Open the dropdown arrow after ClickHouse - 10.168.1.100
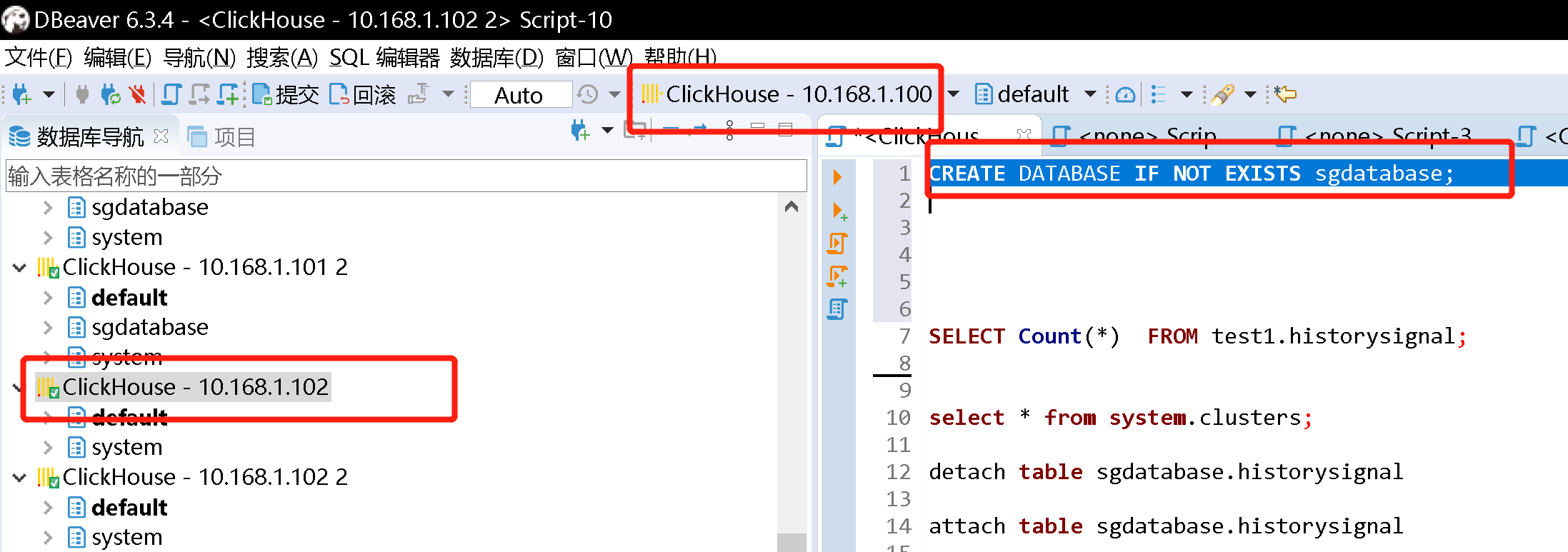The image size is (1568, 552). (x=953, y=94)
